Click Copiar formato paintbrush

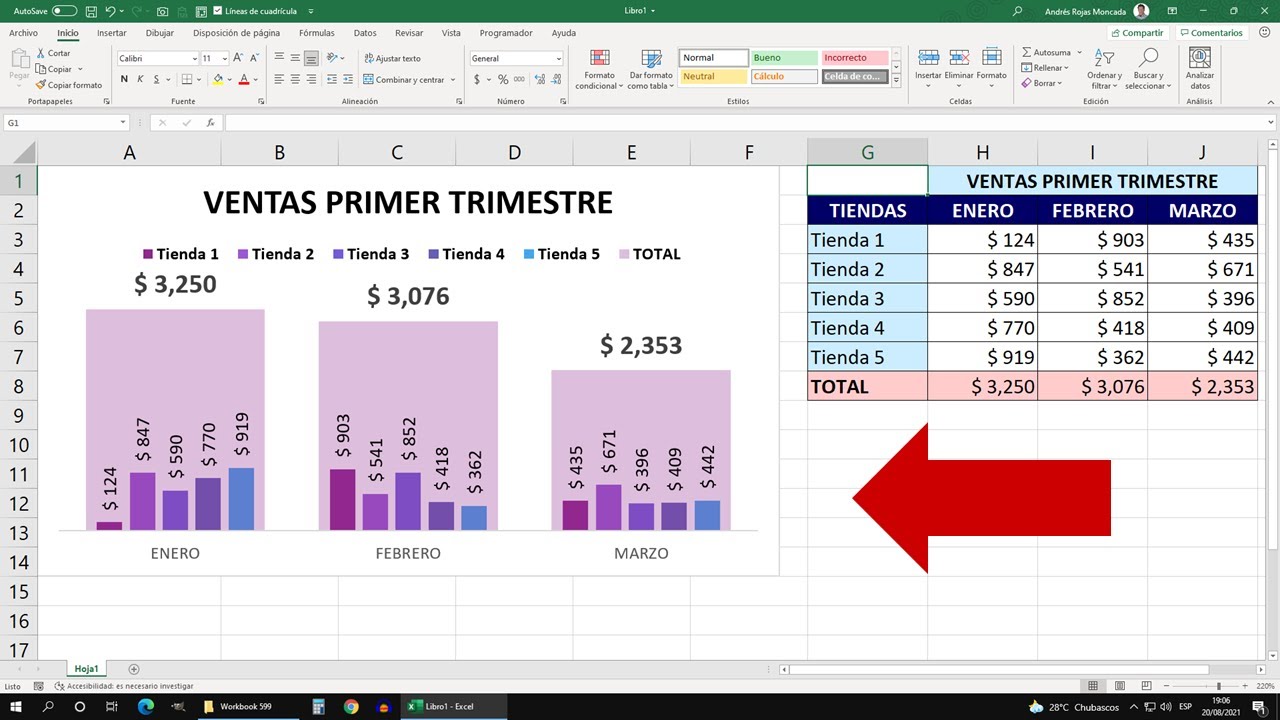coord(68,85)
